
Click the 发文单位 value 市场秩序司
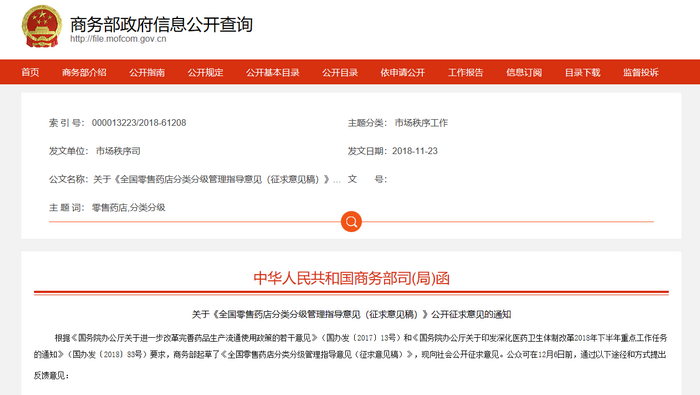coord(118,151)
